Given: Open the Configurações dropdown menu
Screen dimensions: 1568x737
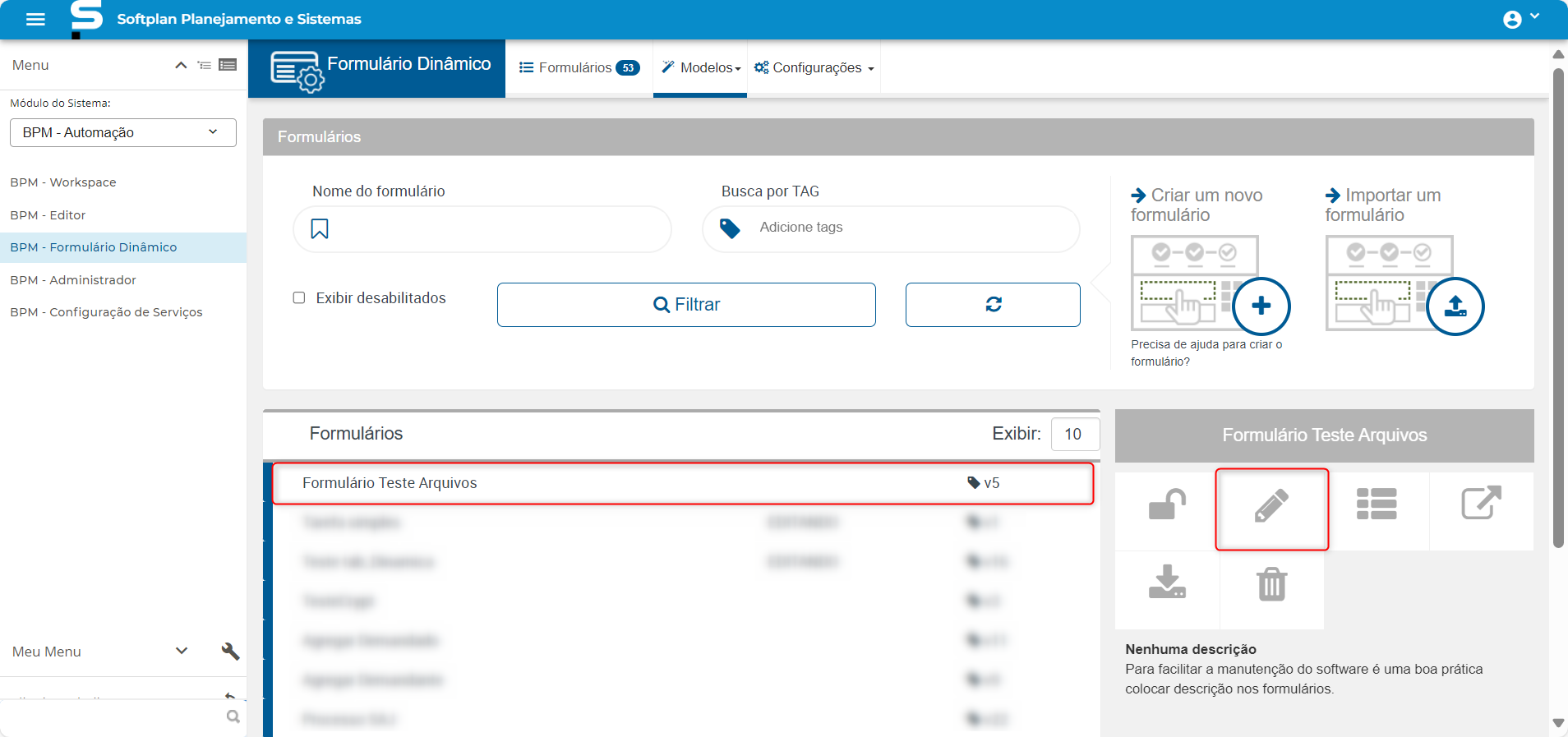Looking at the screenshot, I should point(814,68).
